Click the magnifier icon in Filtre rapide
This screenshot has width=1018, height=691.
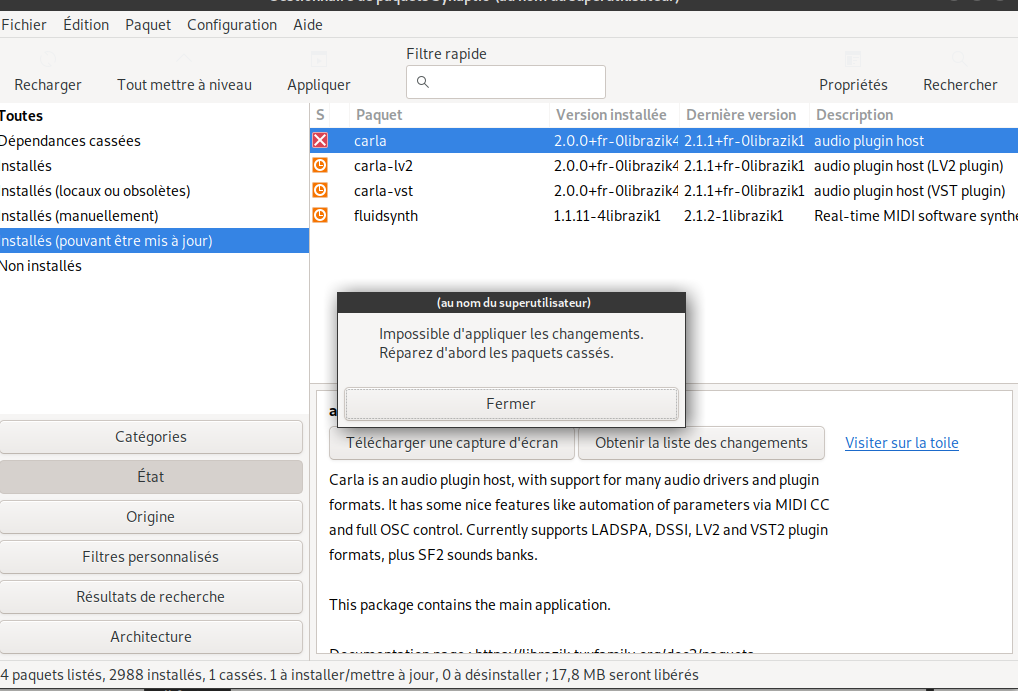click(x=423, y=82)
